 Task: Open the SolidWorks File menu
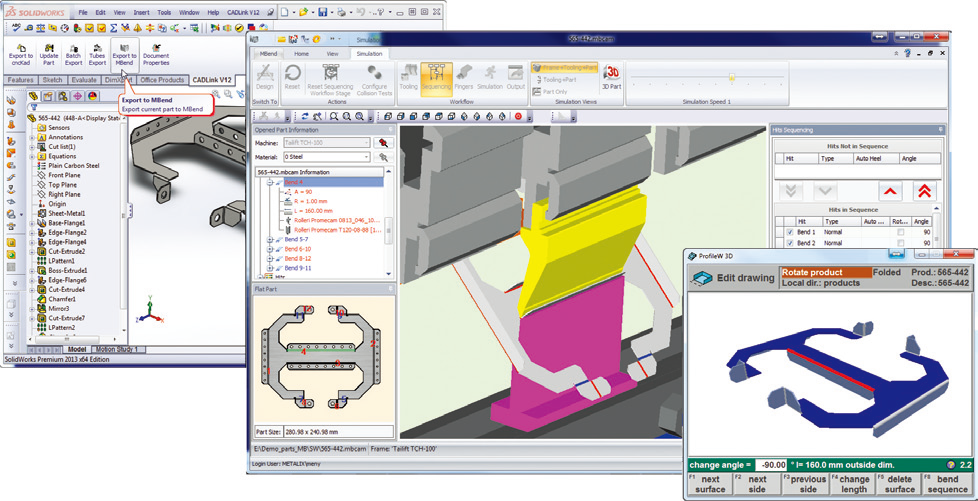[83, 12]
